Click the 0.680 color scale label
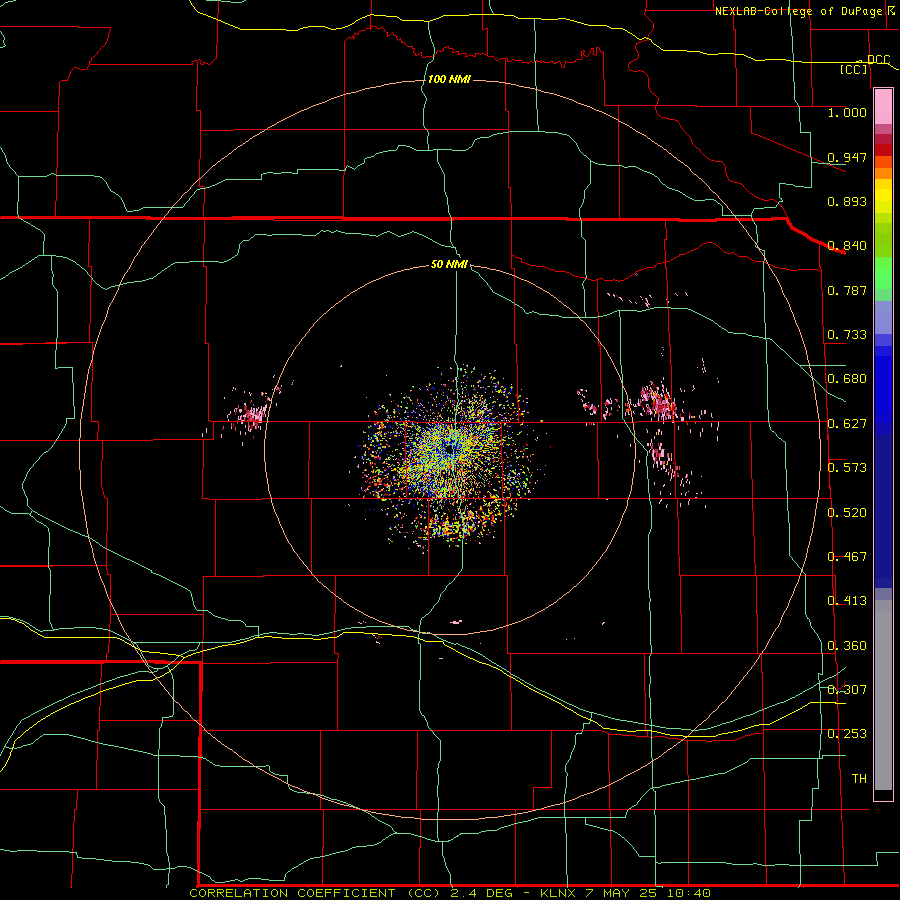Screen dimensions: 900x900 pos(847,379)
